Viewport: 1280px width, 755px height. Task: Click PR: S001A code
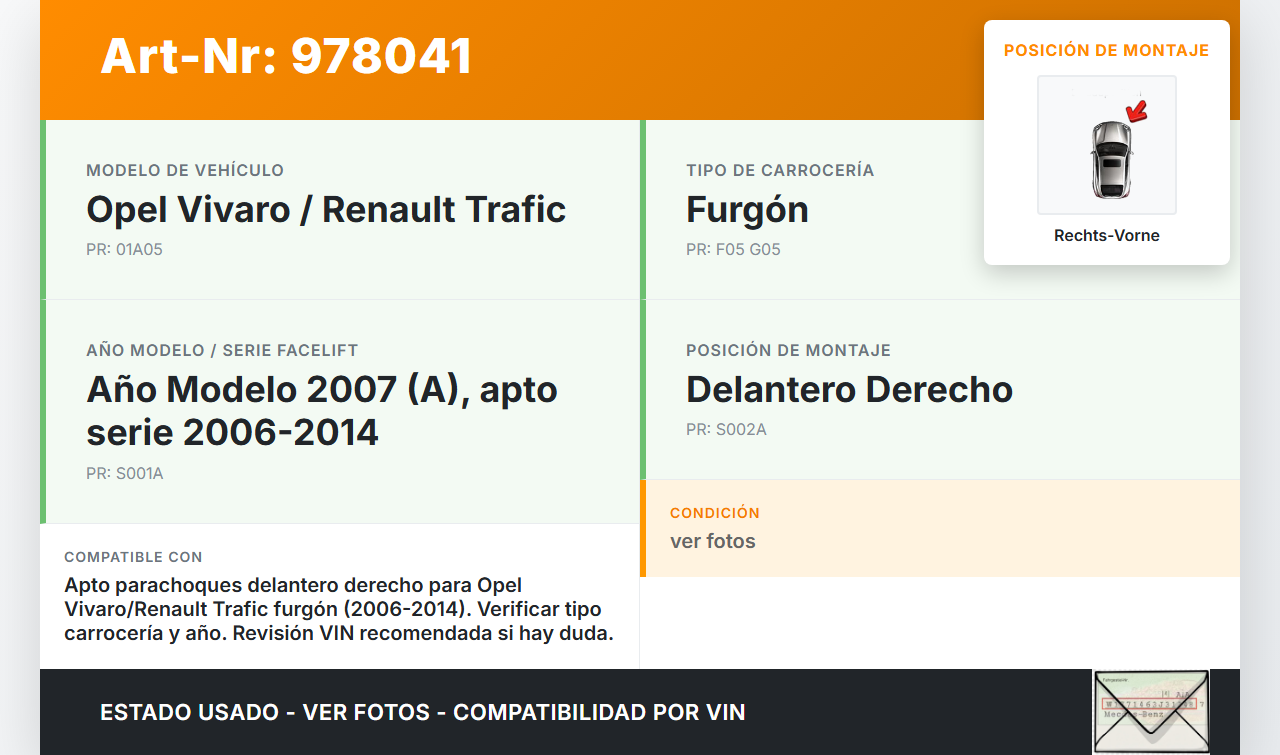click(125, 473)
